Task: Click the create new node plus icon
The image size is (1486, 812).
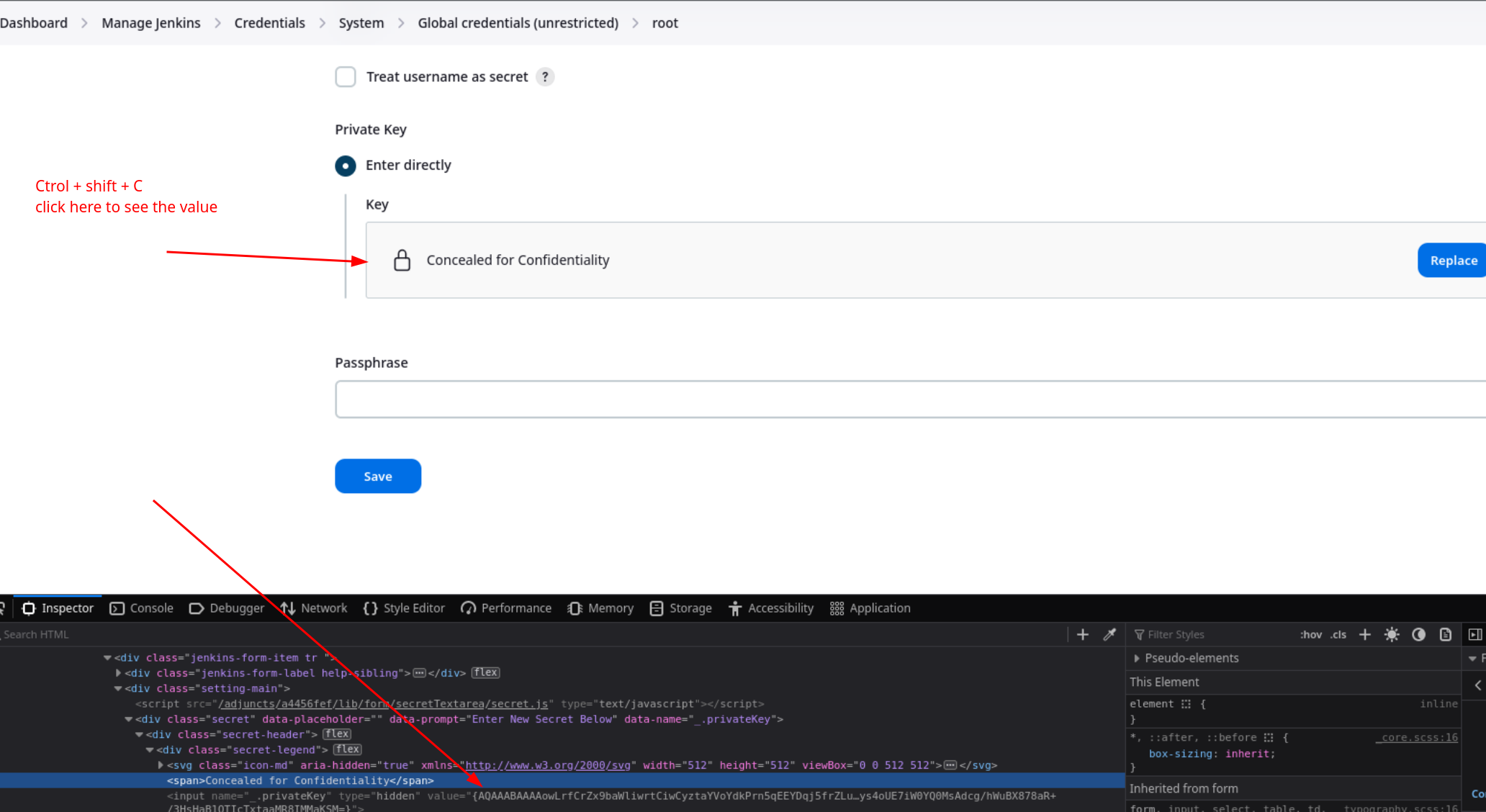Action: pyautogui.click(x=1082, y=634)
